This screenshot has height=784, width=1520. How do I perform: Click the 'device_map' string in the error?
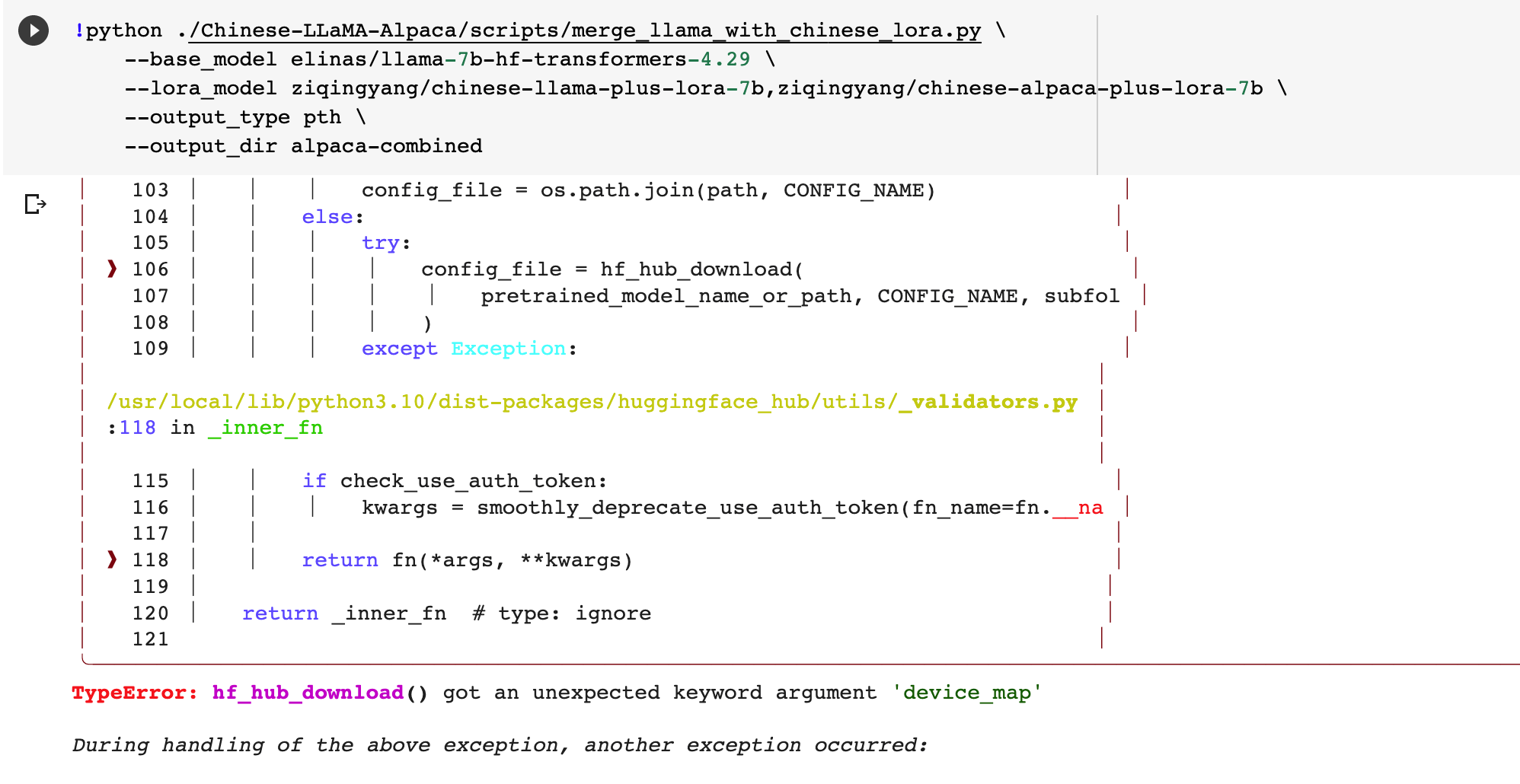(966, 693)
